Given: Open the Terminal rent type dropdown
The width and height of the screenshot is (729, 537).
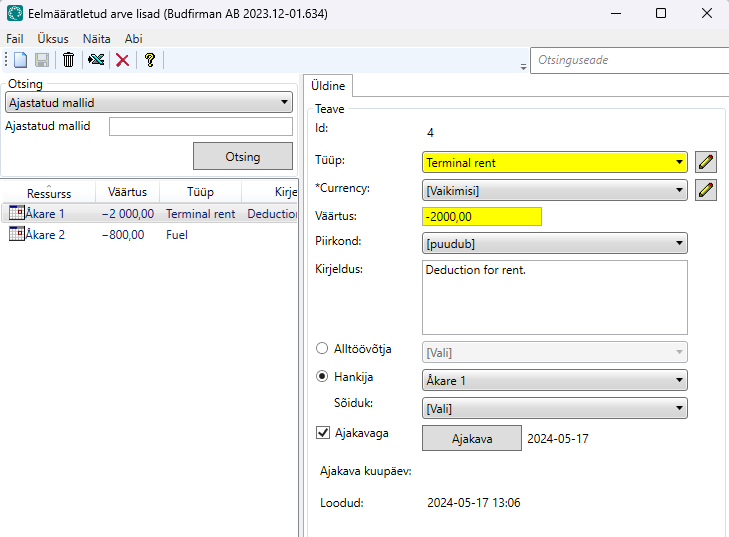Looking at the screenshot, I should [x=555, y=162].
